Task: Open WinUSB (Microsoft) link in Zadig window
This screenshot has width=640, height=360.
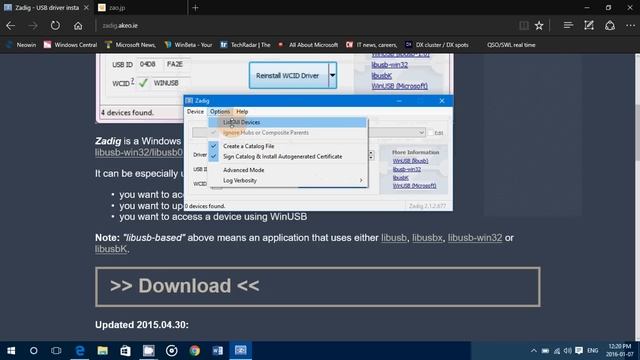Action: click(414, 186)
